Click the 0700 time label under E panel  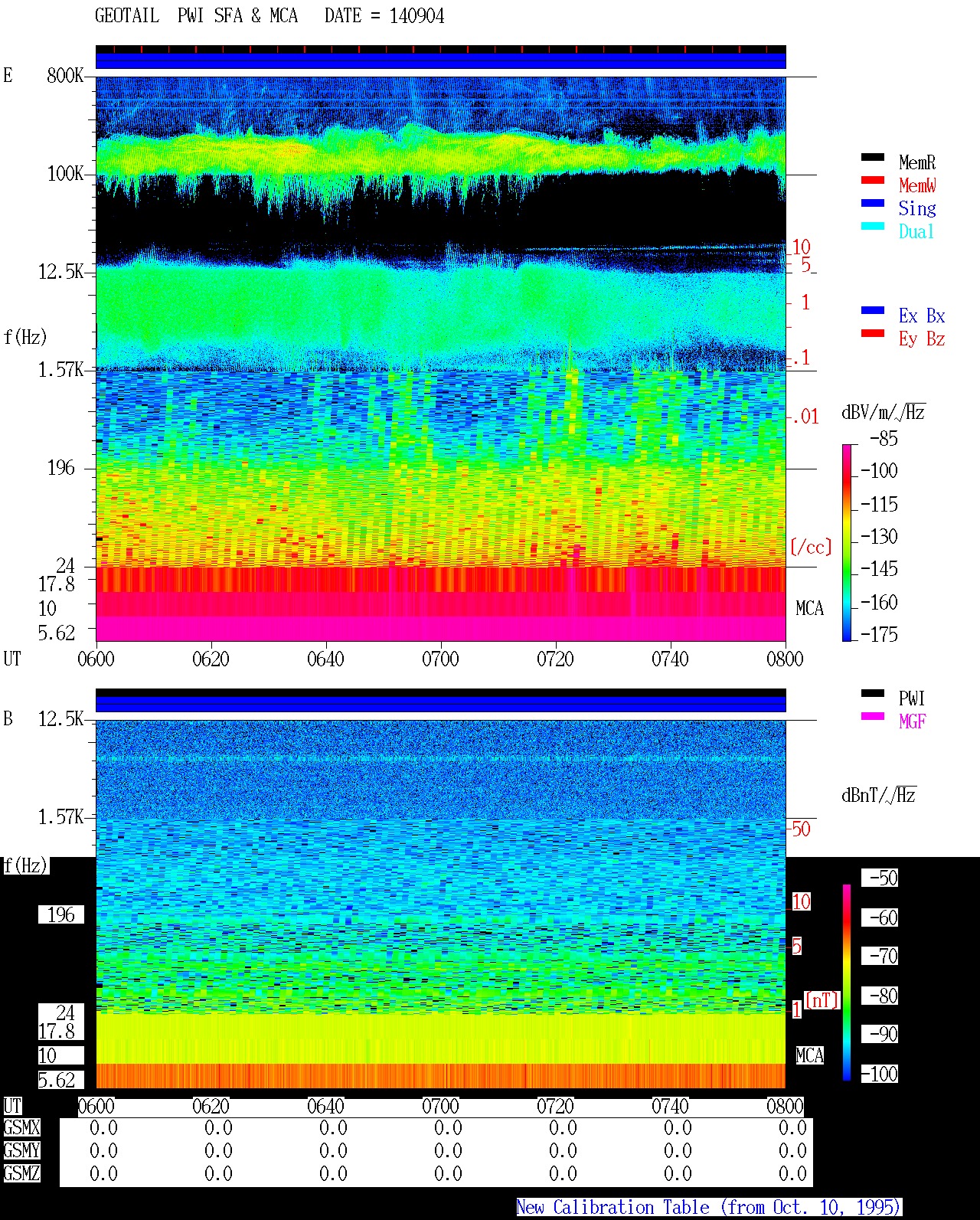[x=440, y=659]
